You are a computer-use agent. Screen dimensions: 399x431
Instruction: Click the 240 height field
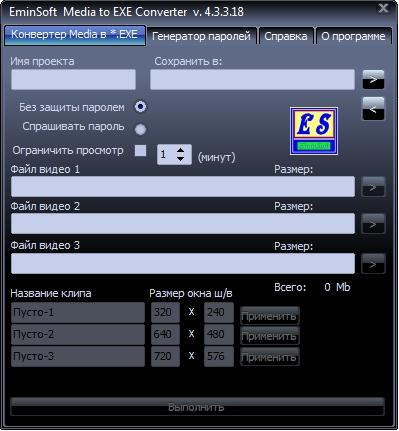point(219,313)
